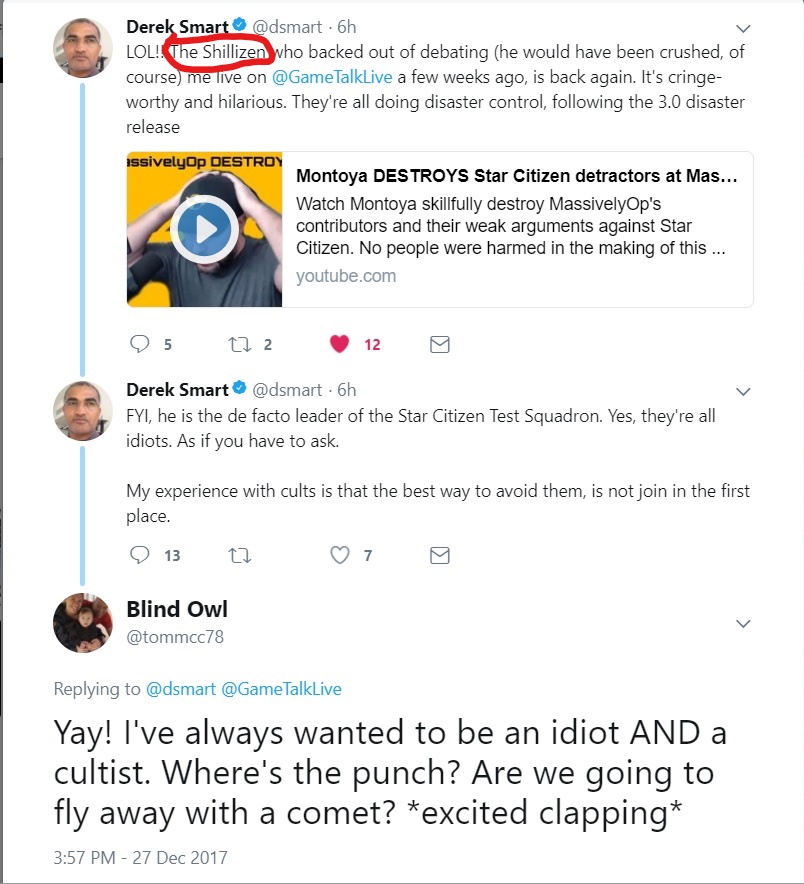Open the 3:57 PM - 27 Dec 2017 timestamp
Screen dimensions: 804x884
pos(141,857)
